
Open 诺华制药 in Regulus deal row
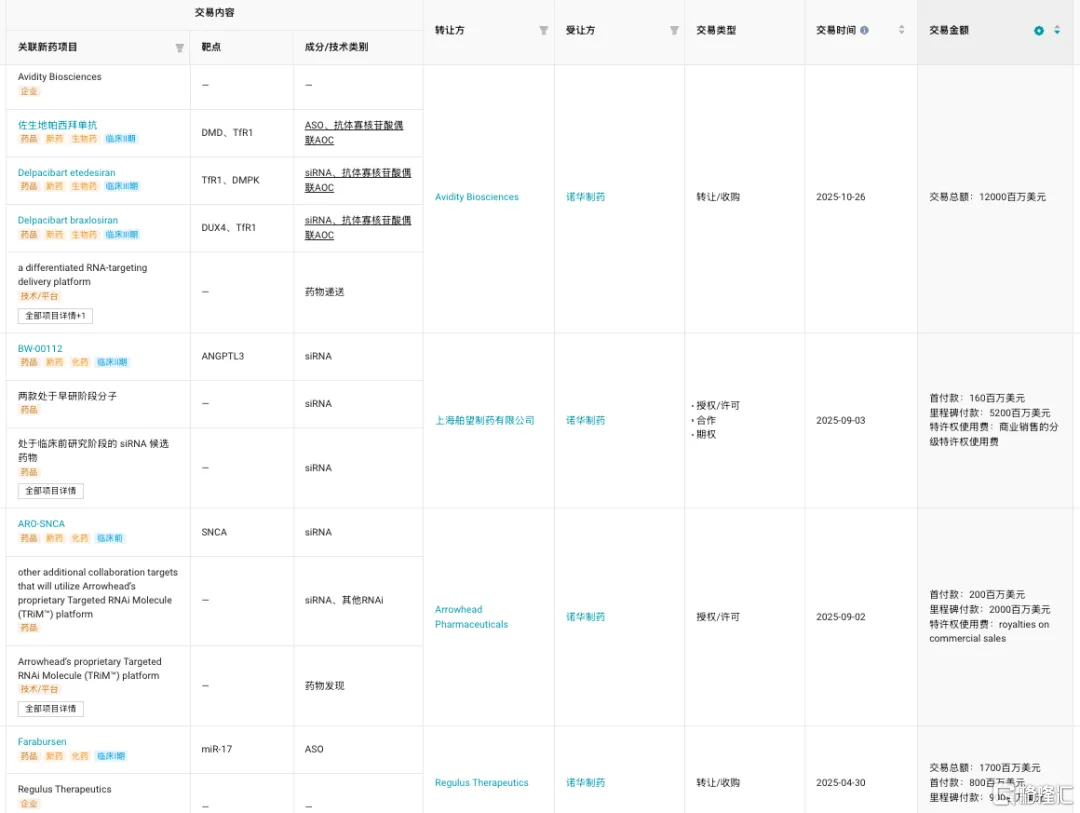coord(585,783)
